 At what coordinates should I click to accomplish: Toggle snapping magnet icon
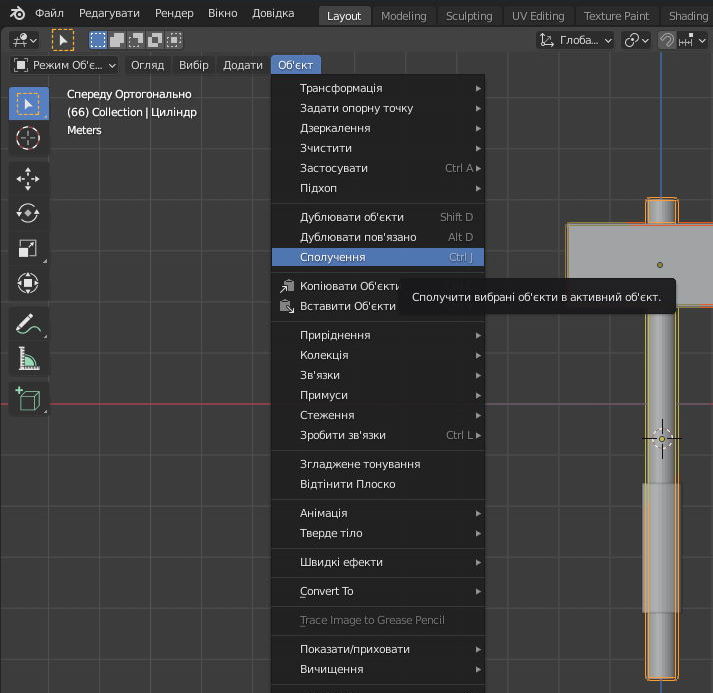click(667, 40)
